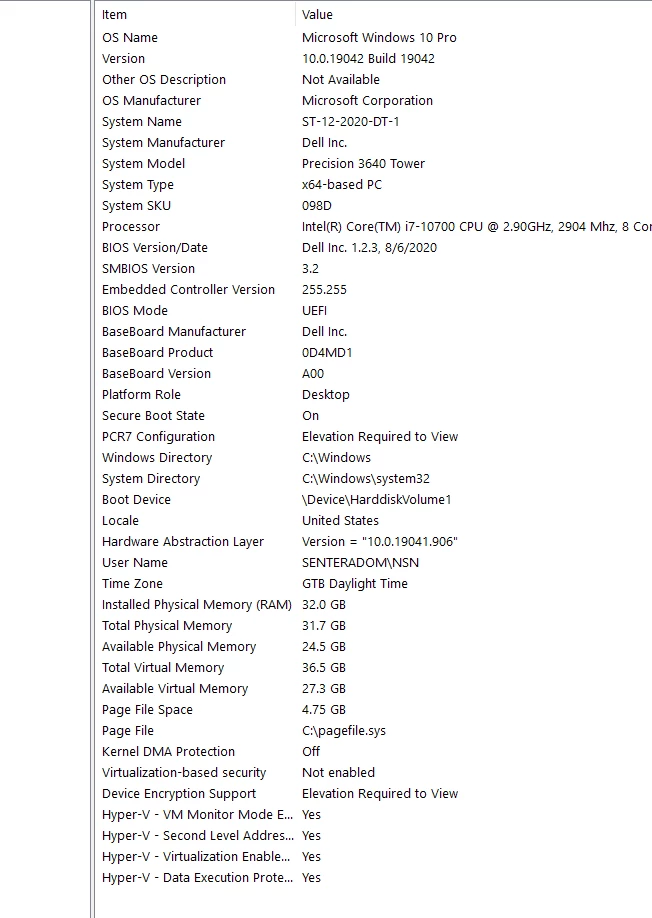Click value 32.0 GB

point(324,605)
